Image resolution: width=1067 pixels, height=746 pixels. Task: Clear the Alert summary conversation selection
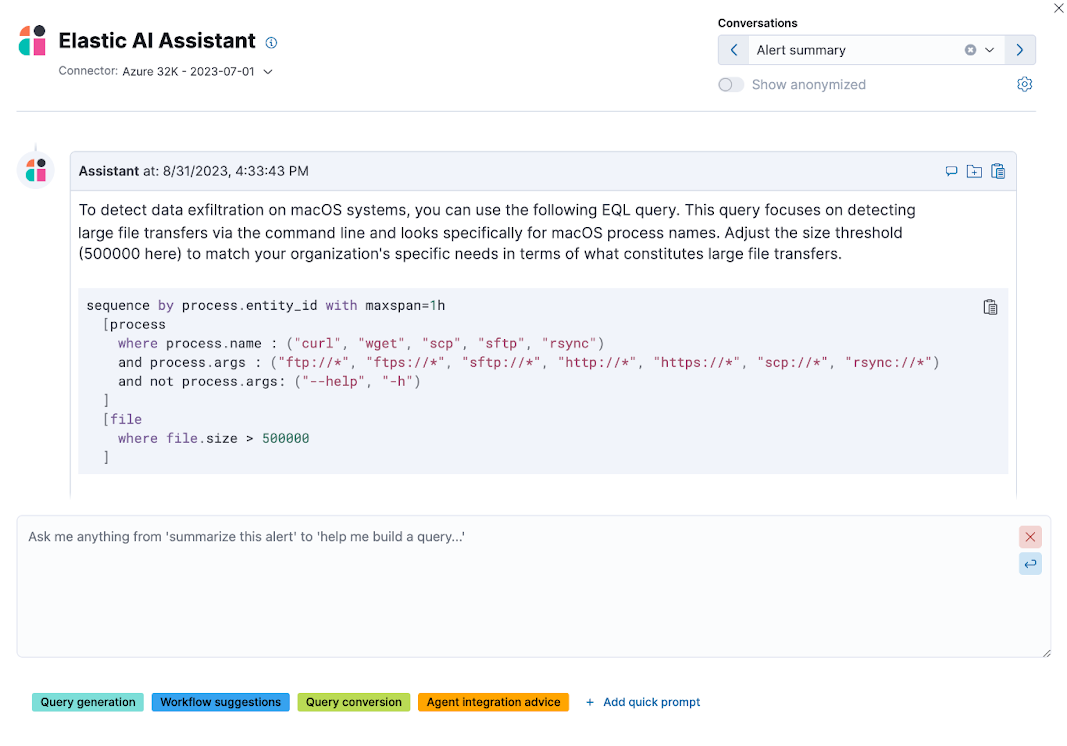pos(970,50)
